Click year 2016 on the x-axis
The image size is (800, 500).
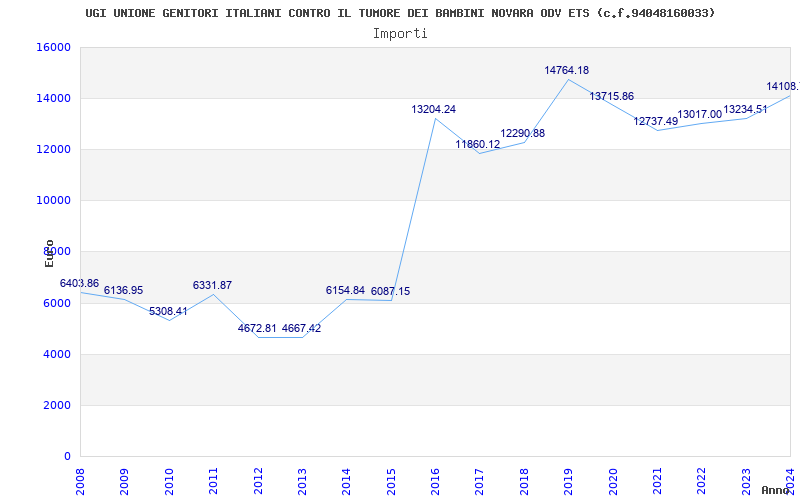coord(436,479)
